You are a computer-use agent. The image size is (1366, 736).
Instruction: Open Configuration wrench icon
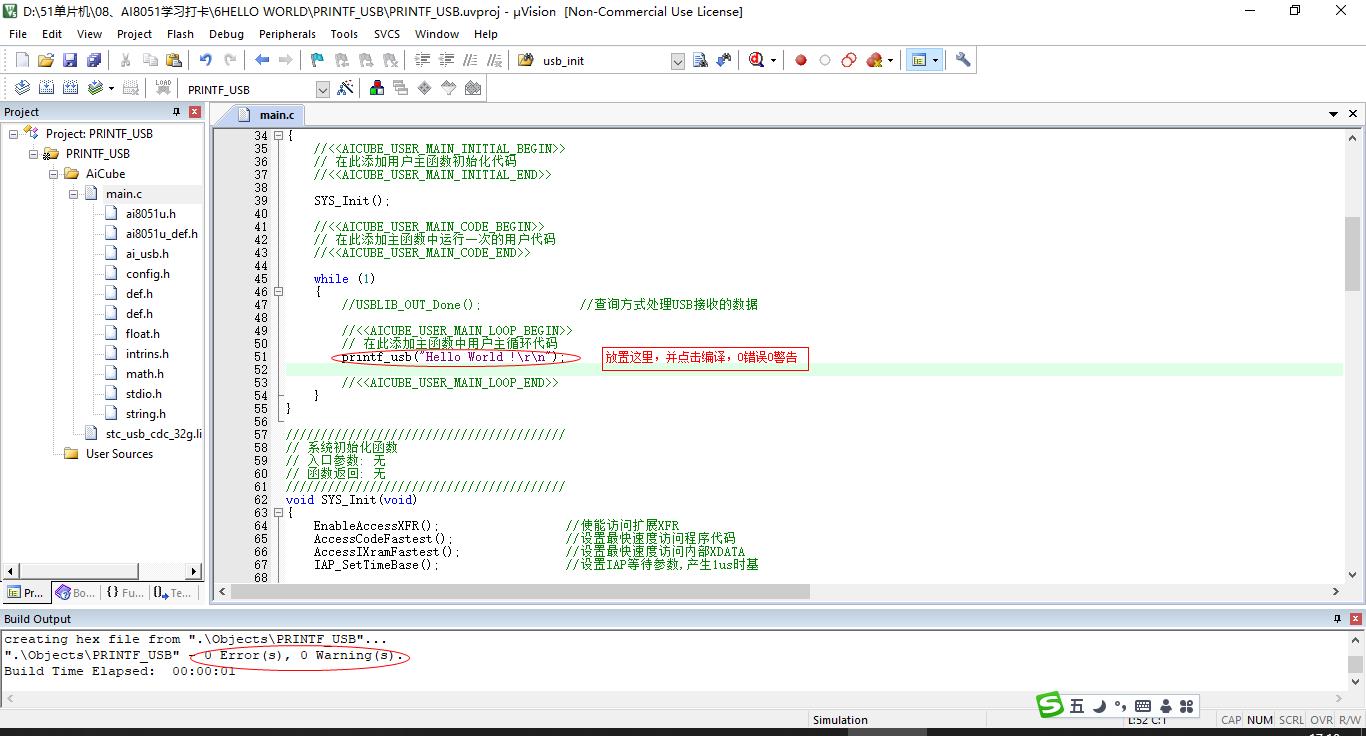coord(963,60)
